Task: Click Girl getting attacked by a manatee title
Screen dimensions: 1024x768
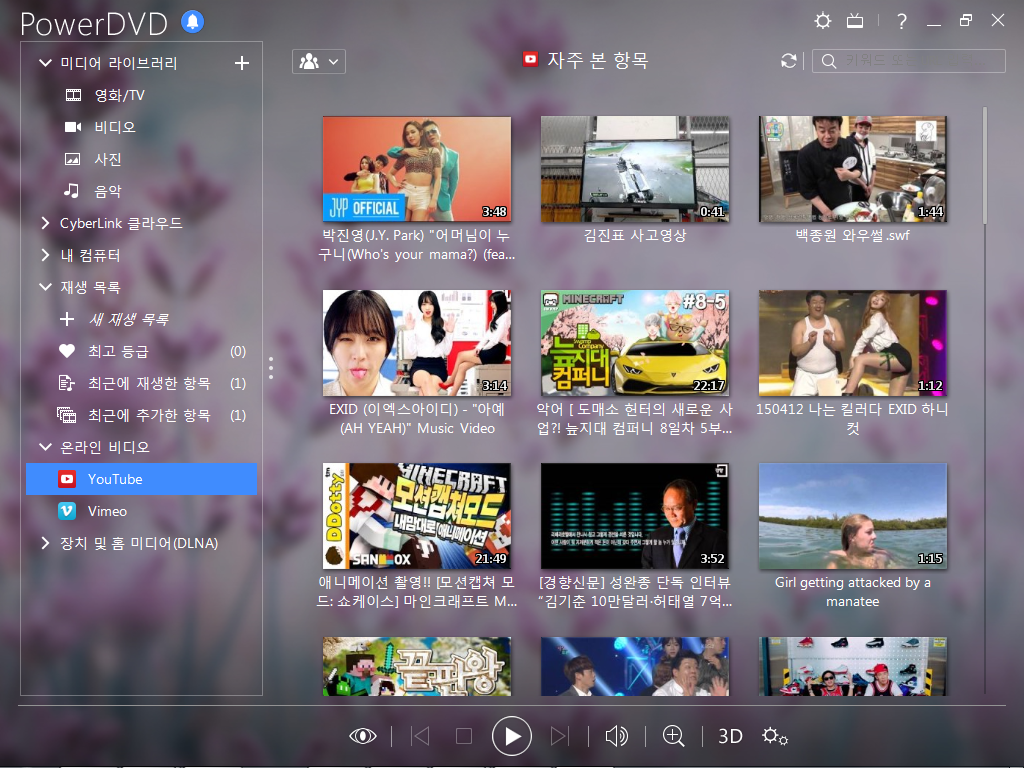Action: [x=853, y=592]
